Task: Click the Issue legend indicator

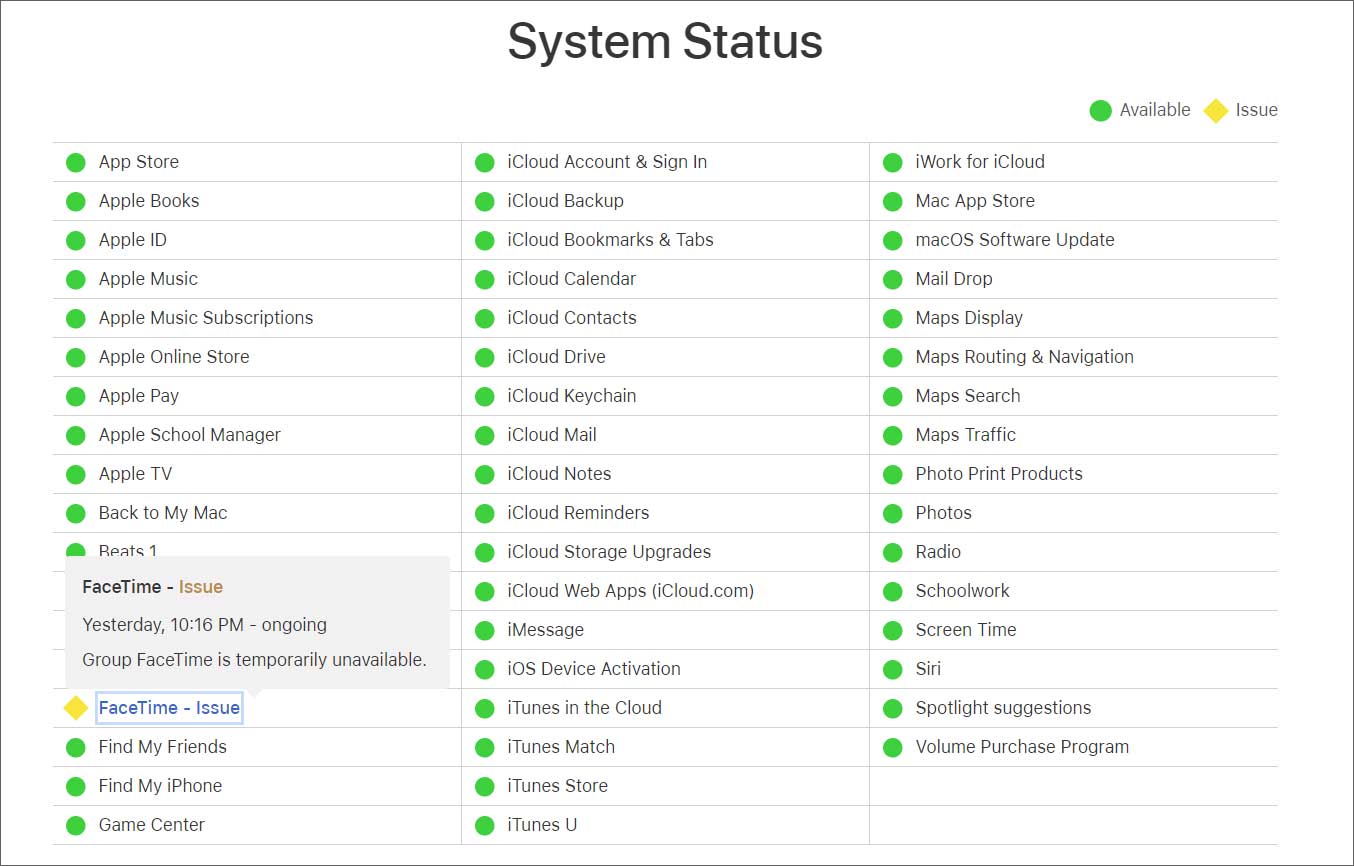Action: click(x=1215, y=110)
